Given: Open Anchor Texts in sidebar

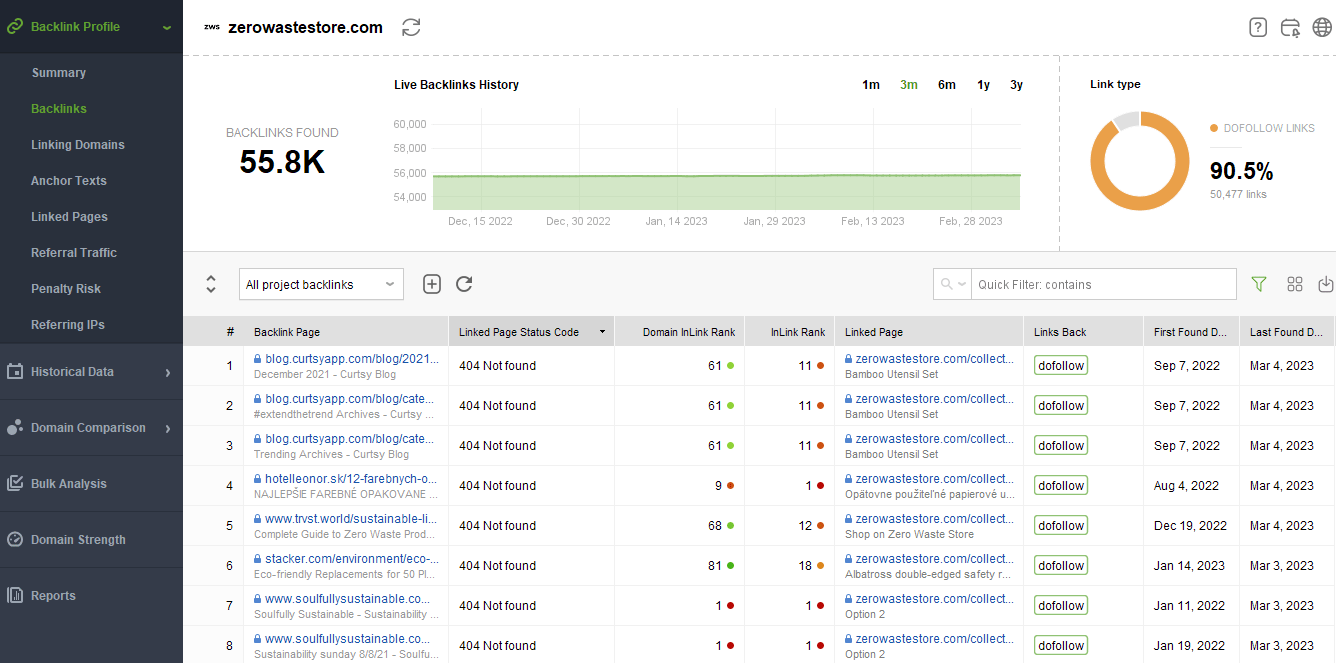Looking at the screenshot, I should coord(69,181).
